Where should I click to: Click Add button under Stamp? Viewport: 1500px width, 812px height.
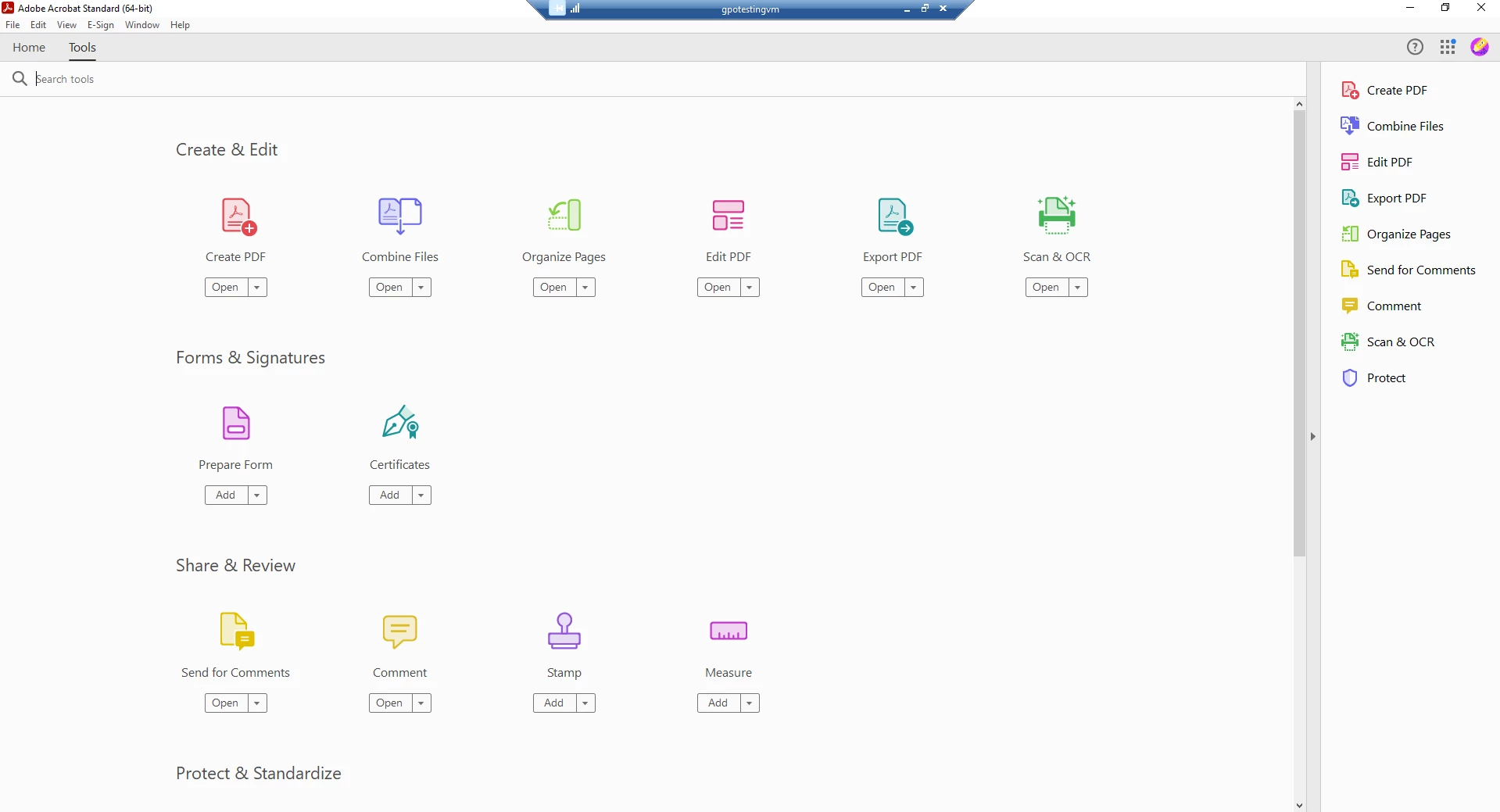pyautogui.click(x=554, y=703)
